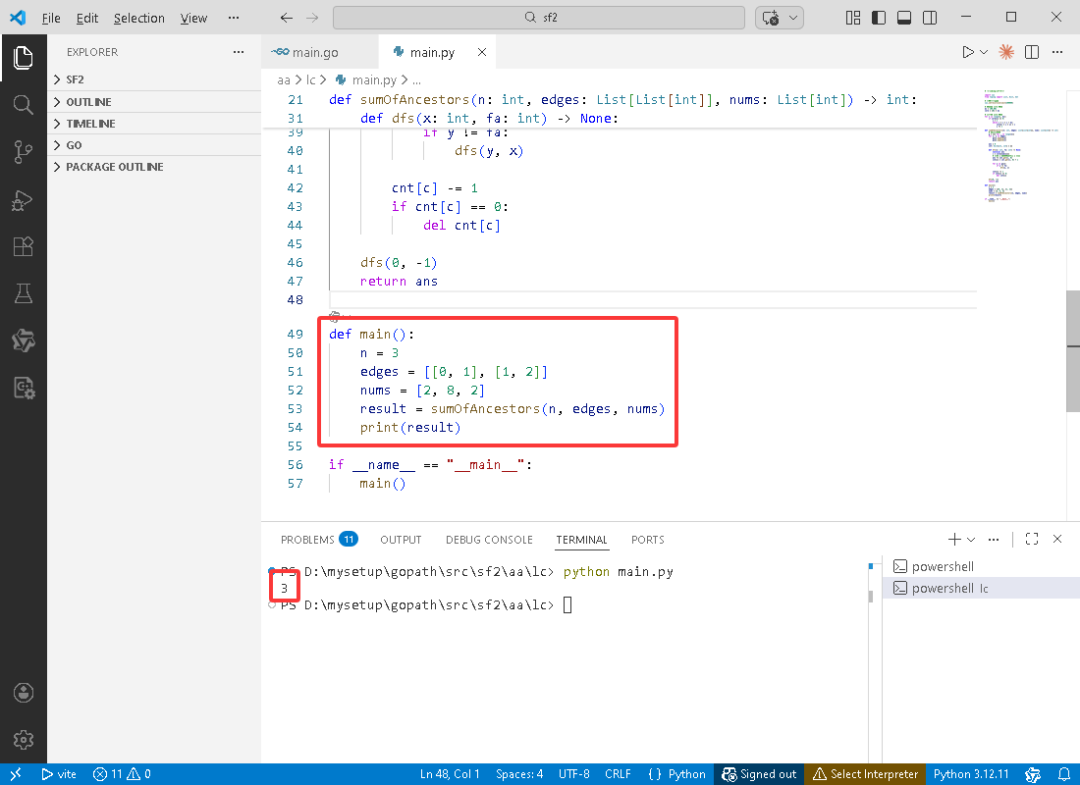This screenshot has height=785, width=1080.
Task: Click the editor vertical scrollbar thumb
Action: (1072, 351)
